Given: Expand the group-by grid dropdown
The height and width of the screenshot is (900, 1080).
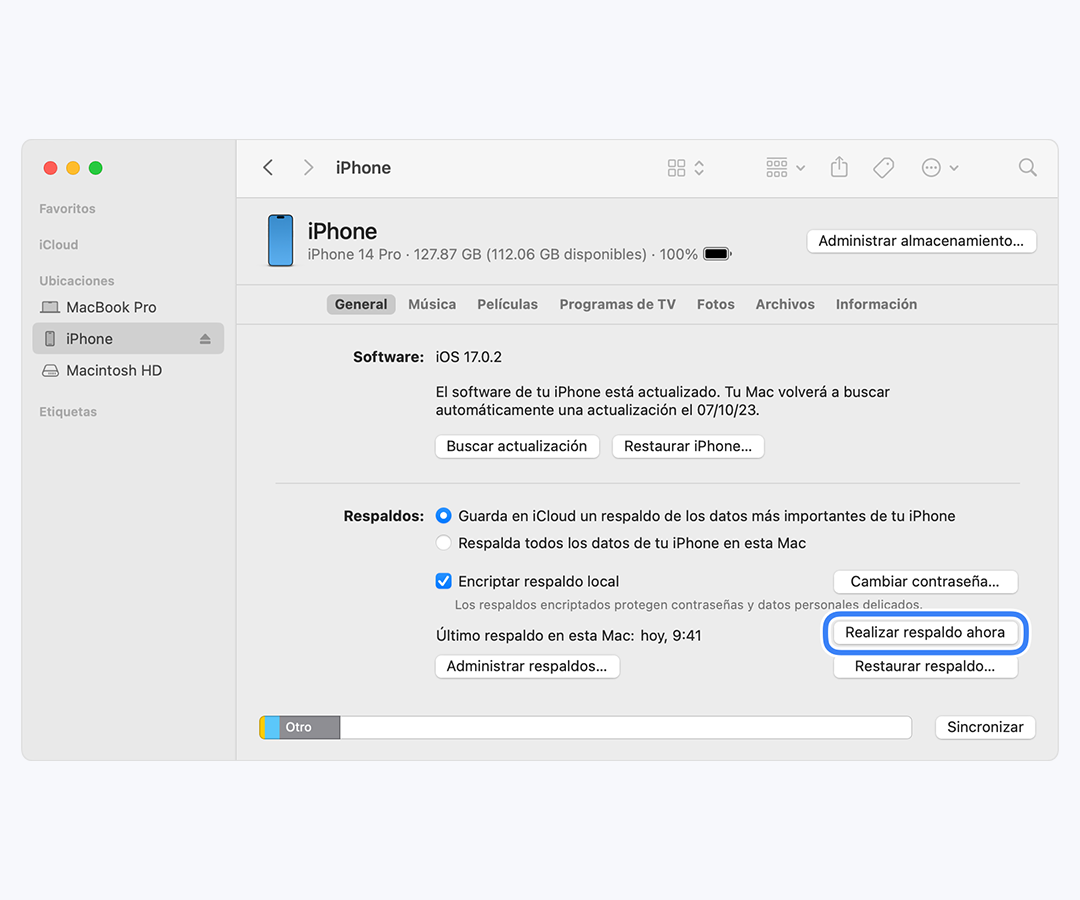Looking at the screenshot, I should pos(785,168).
